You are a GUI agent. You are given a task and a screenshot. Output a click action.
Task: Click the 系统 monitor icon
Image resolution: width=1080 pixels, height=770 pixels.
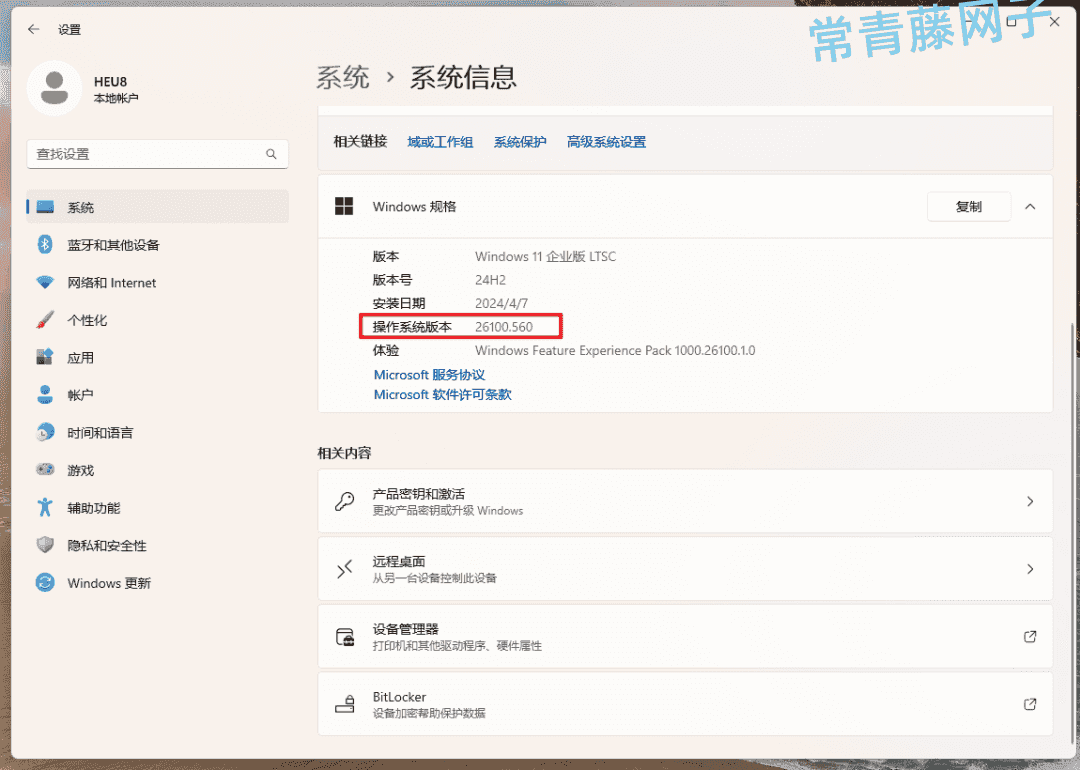(x=45, y=207)
